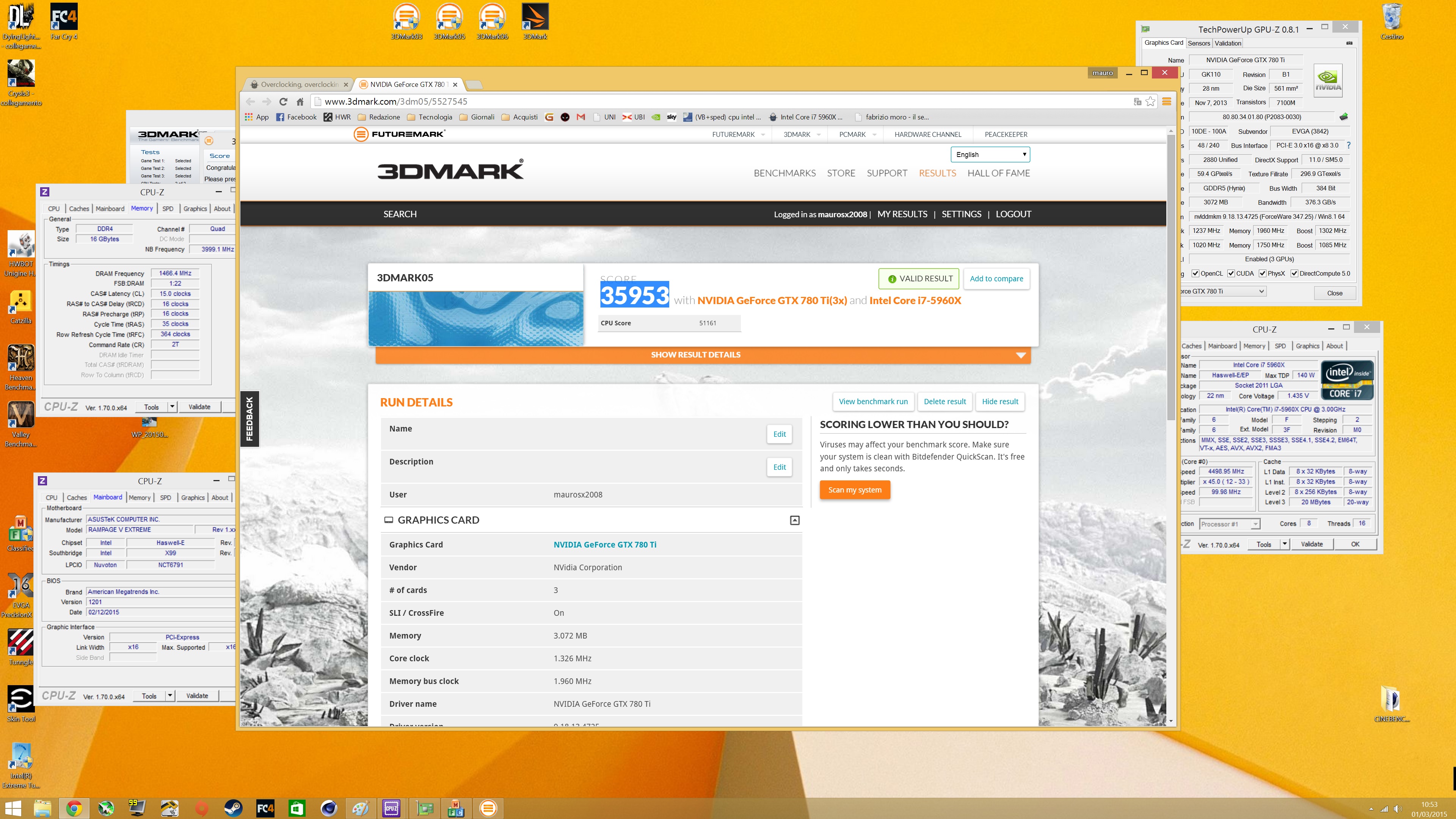Open the Facebook bookmark

pos(296,117)
